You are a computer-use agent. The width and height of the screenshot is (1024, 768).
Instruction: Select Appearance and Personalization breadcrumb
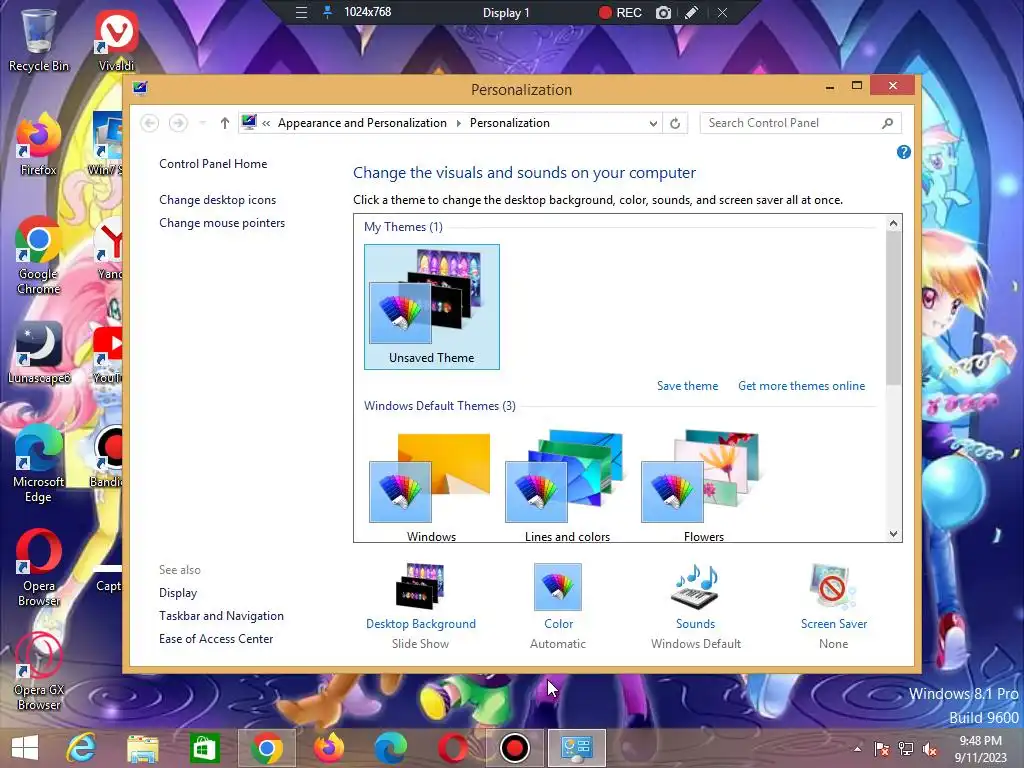(x=362, y=123)
